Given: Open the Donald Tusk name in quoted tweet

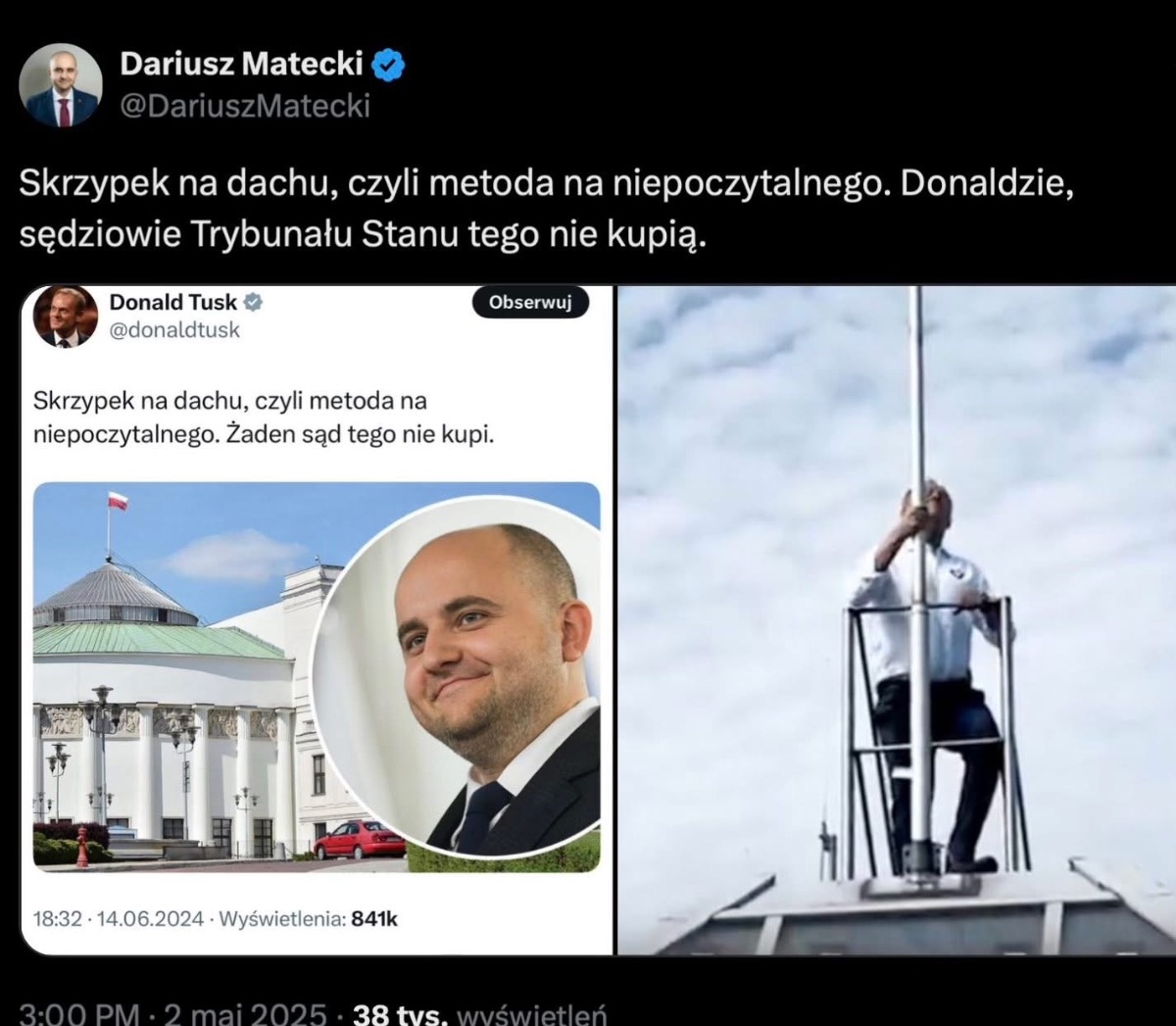Looking at the screenshot, I should pyautogui.click(x=173, y=302).
